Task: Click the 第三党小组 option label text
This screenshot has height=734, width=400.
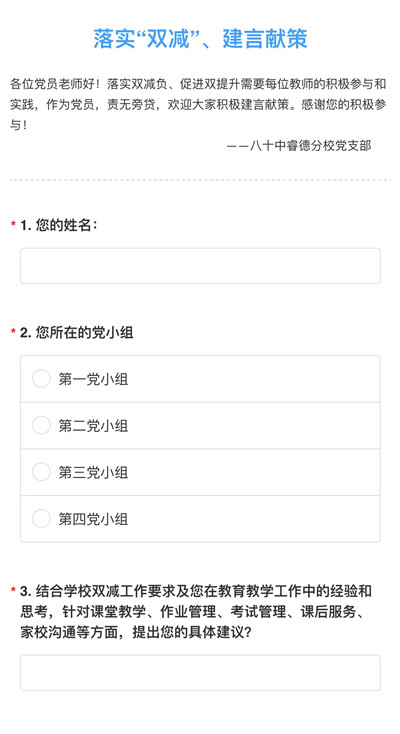Action: coord(93,472)
